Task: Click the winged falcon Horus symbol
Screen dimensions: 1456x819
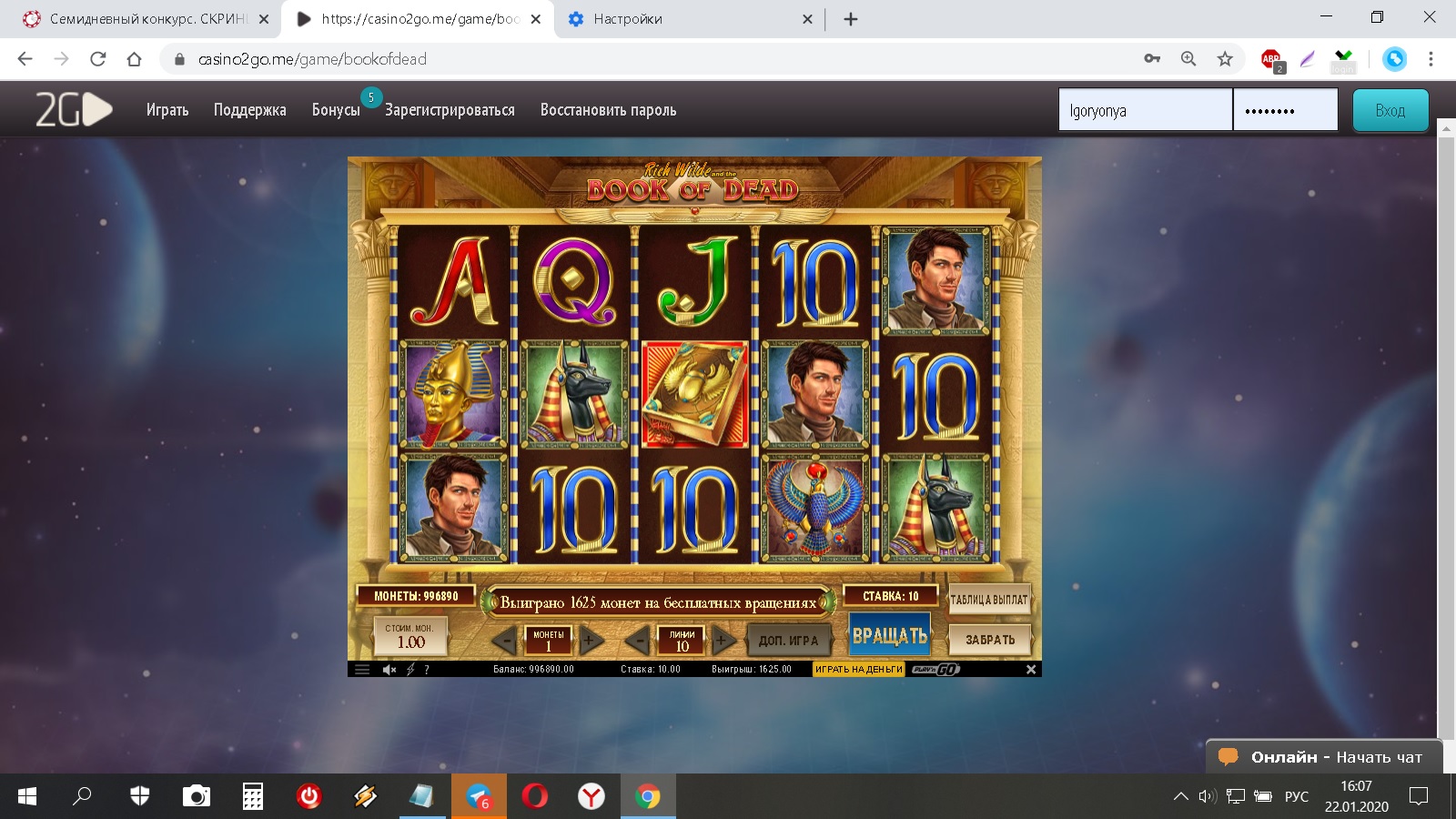Action: 815,509
